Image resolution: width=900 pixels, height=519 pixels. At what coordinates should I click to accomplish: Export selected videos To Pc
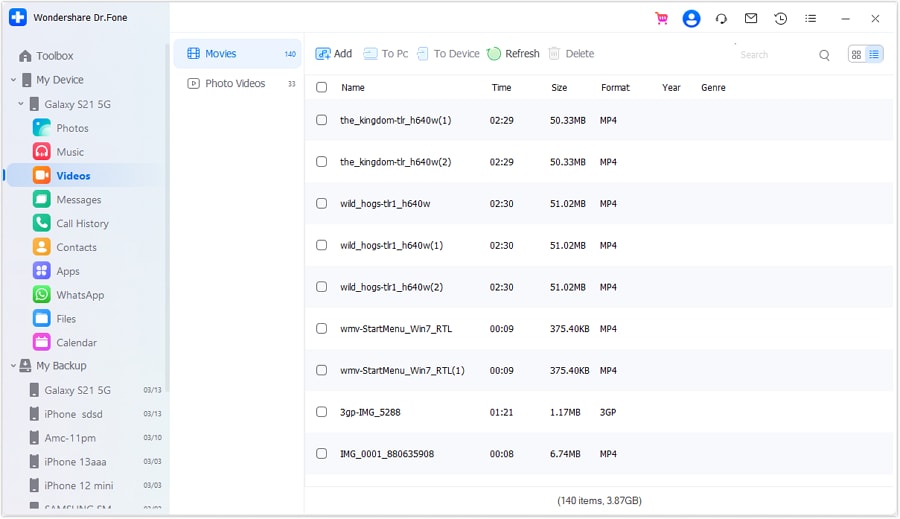[386, 54]
